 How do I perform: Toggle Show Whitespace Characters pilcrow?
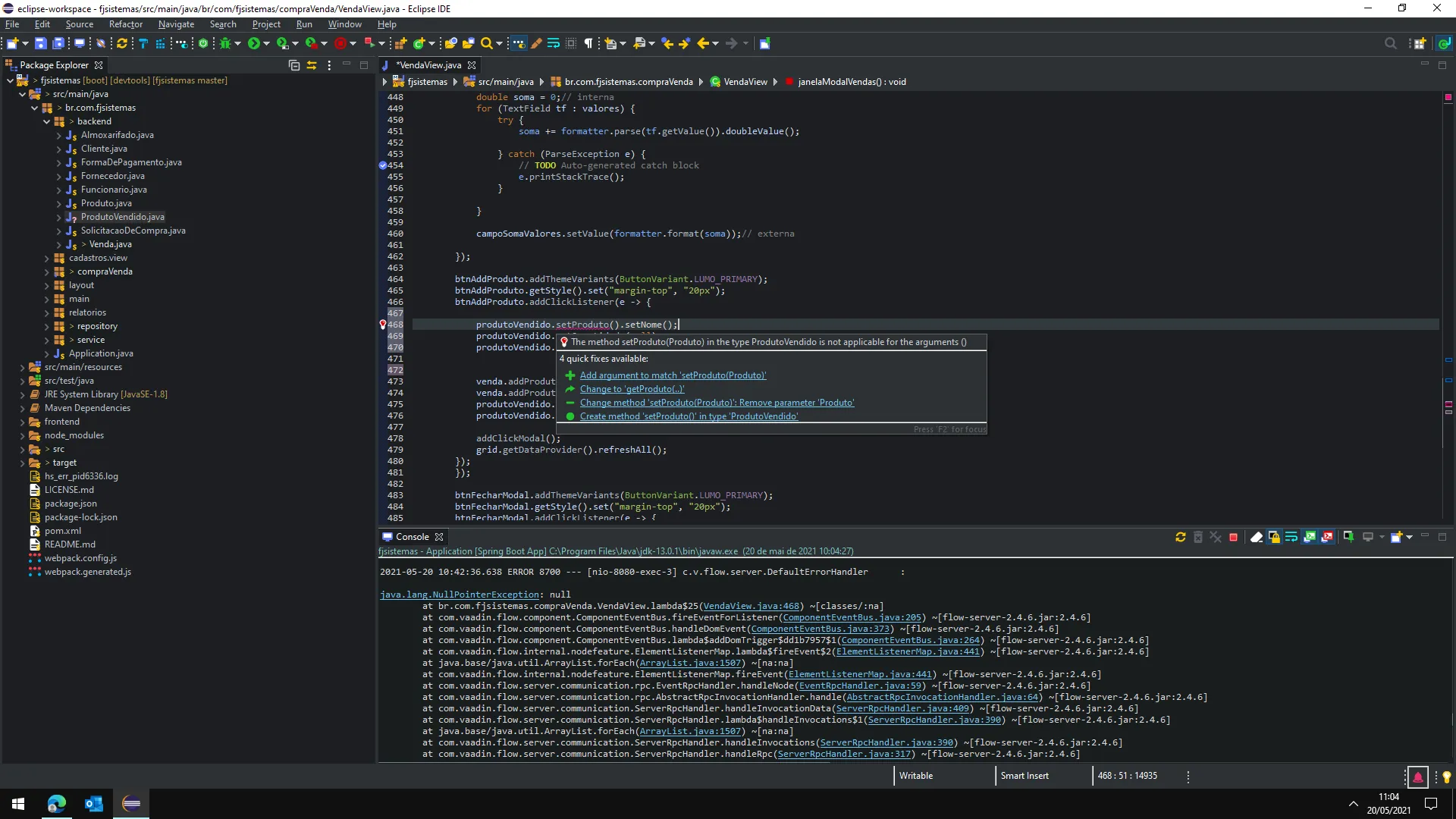click(x=588, y=43)
